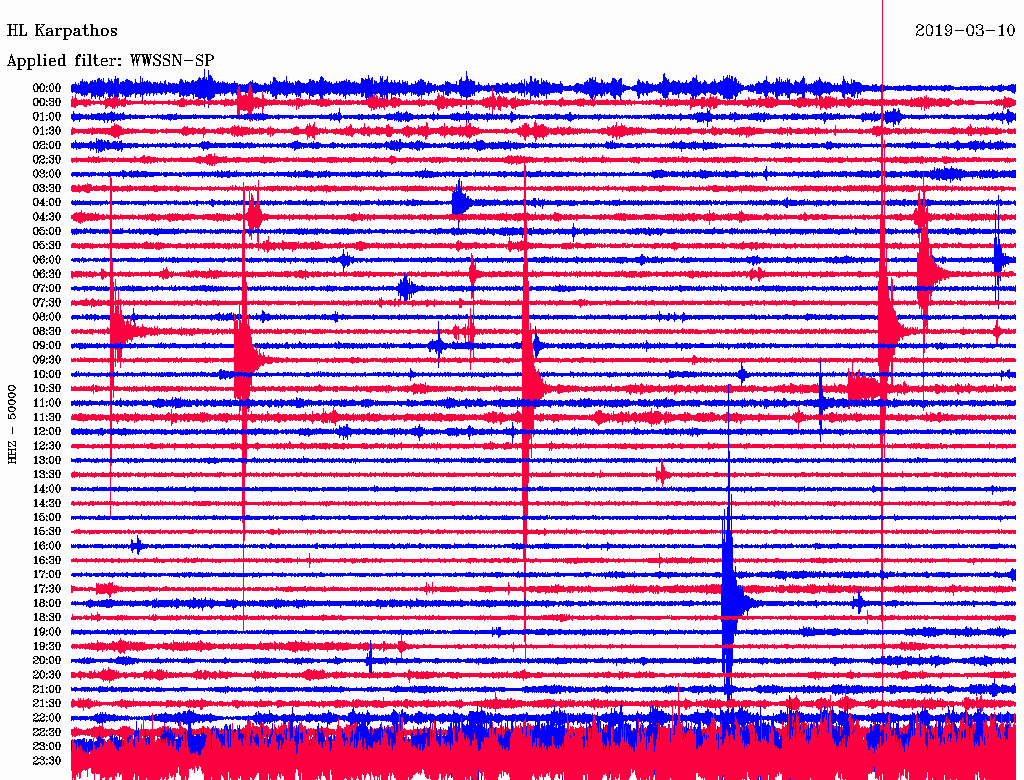
Task: Select the 22:00 time label
Action: point(47,718)
